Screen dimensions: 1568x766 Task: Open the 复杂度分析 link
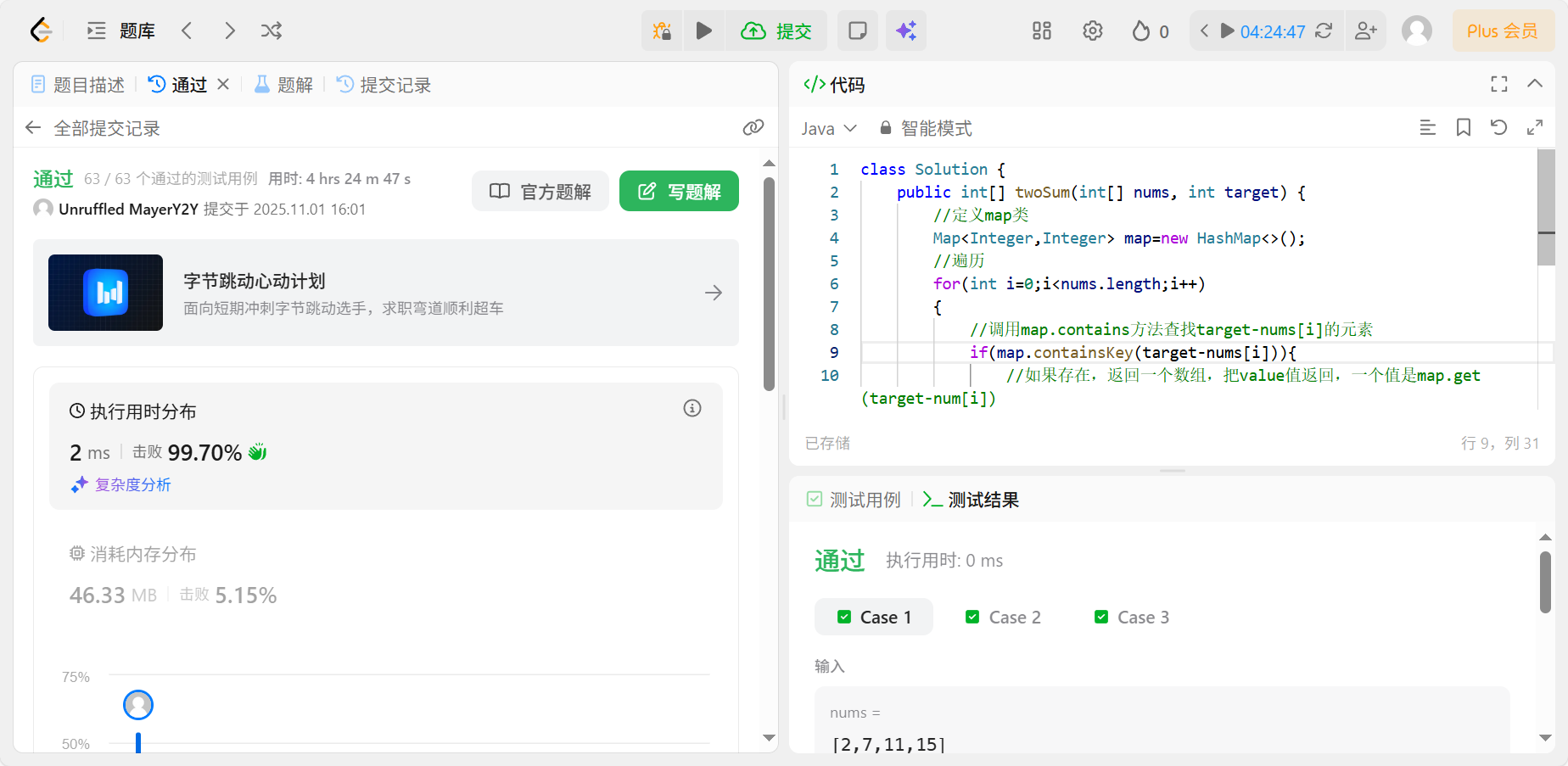[x=121, y=484]
